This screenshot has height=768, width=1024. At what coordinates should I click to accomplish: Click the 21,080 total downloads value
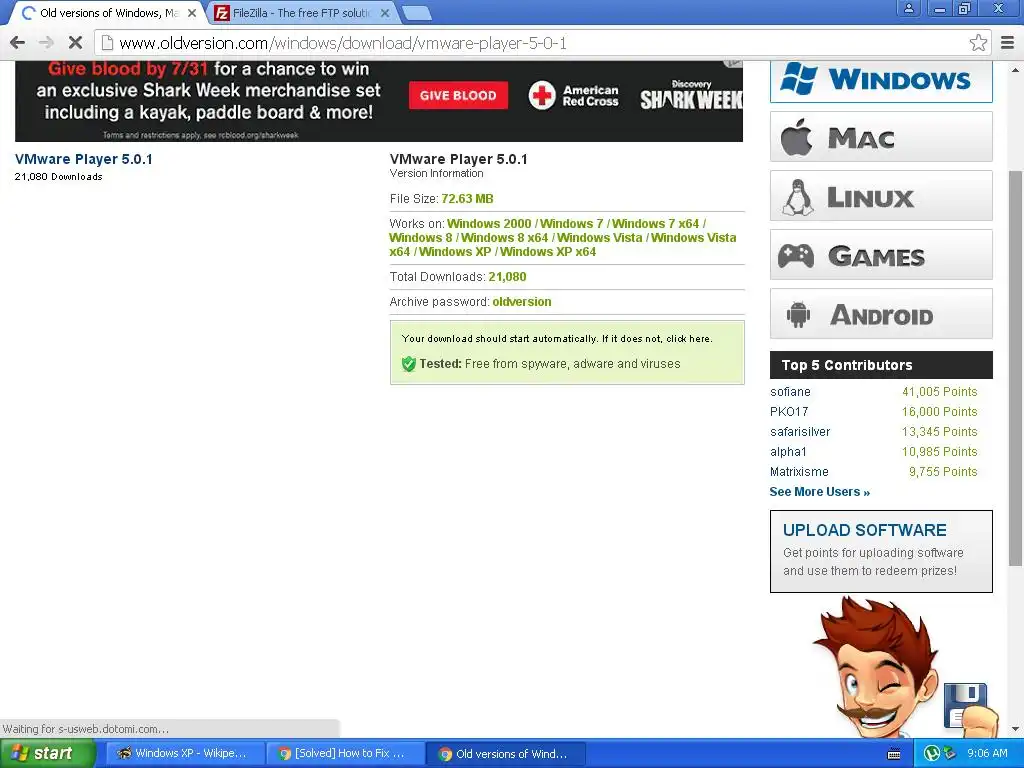tap(507, 277)
